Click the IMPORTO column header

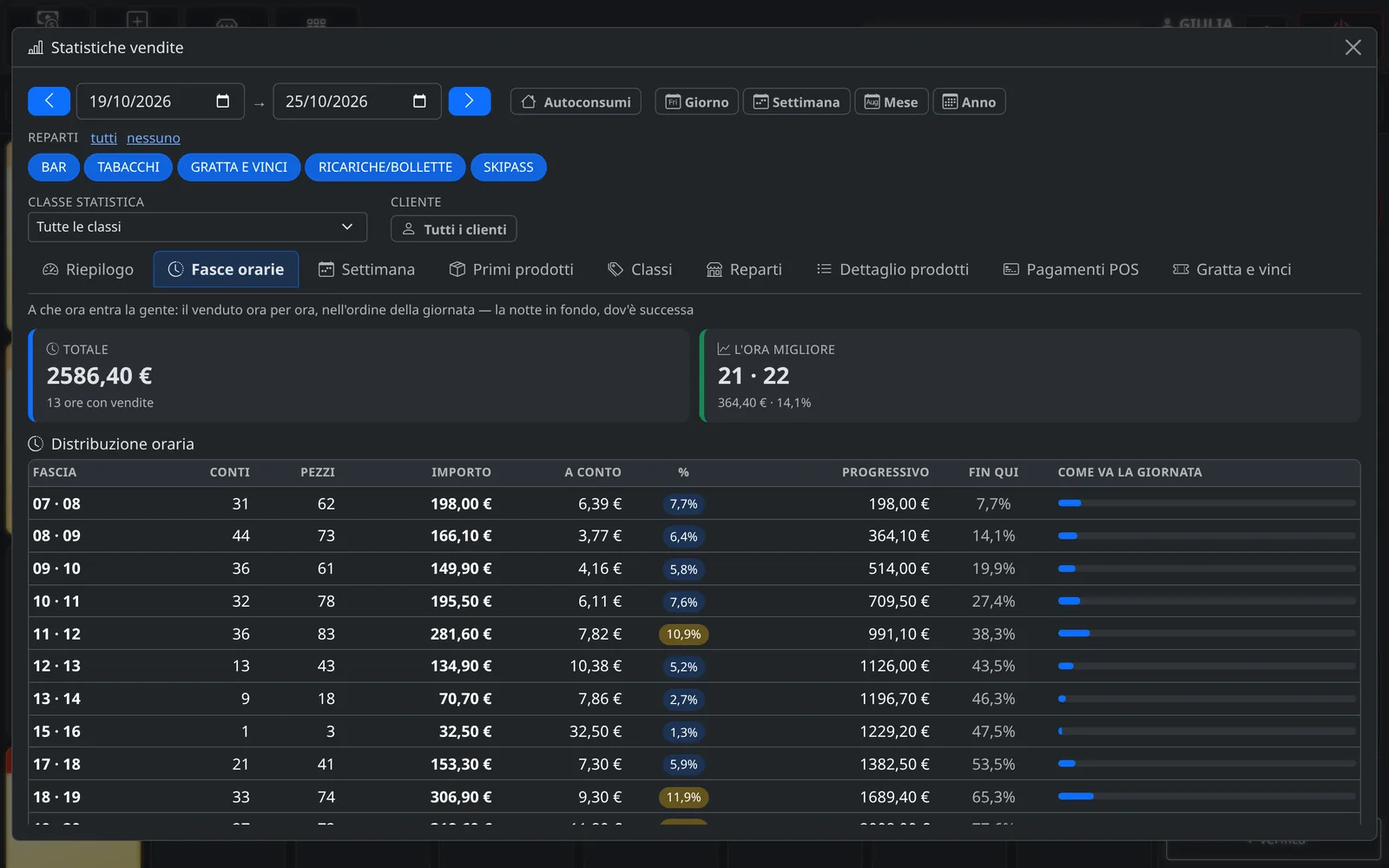(461, 472)
